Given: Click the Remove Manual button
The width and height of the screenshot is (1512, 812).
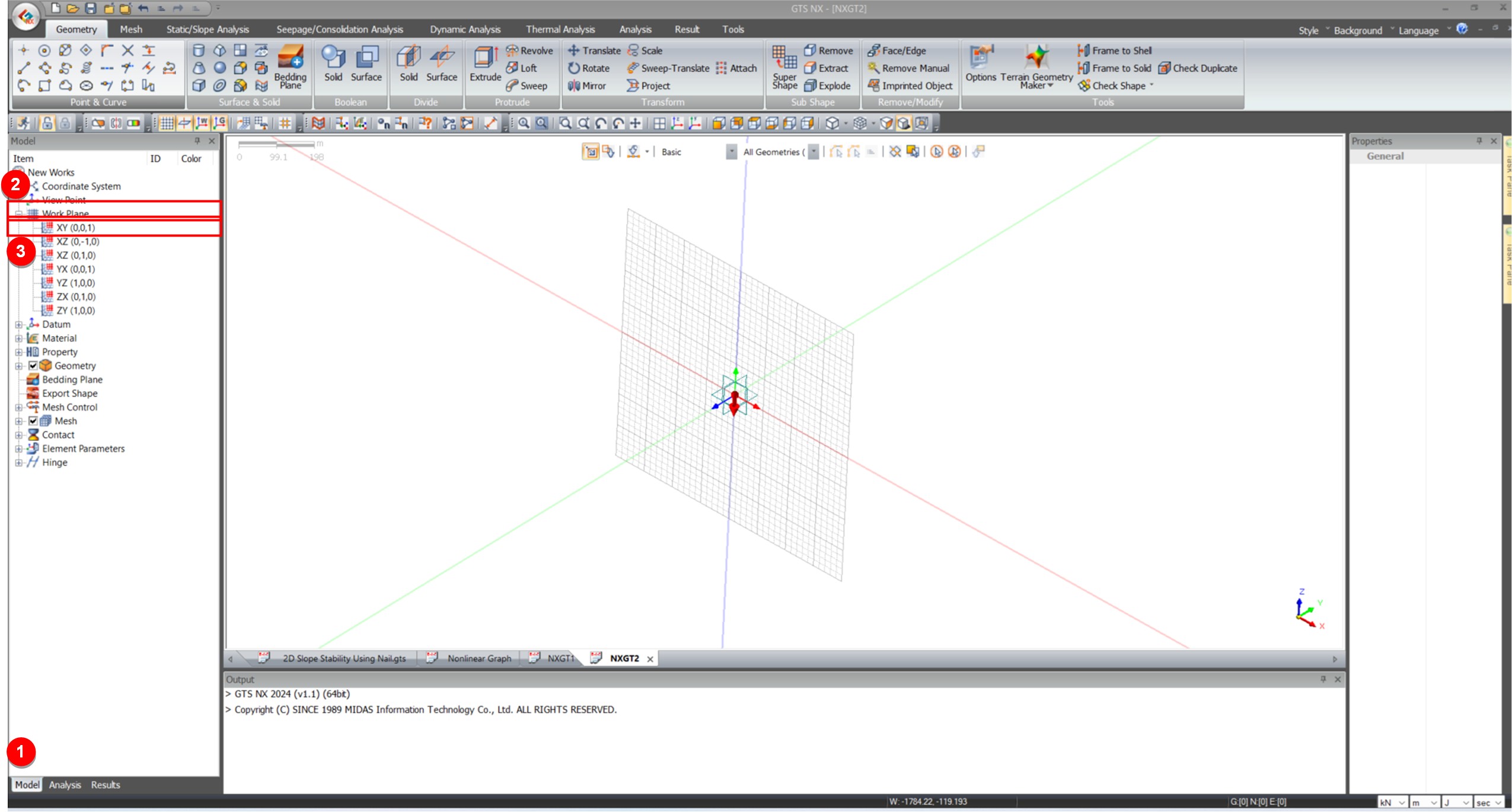Looking at the screenshot, I should tap(908, 68).
